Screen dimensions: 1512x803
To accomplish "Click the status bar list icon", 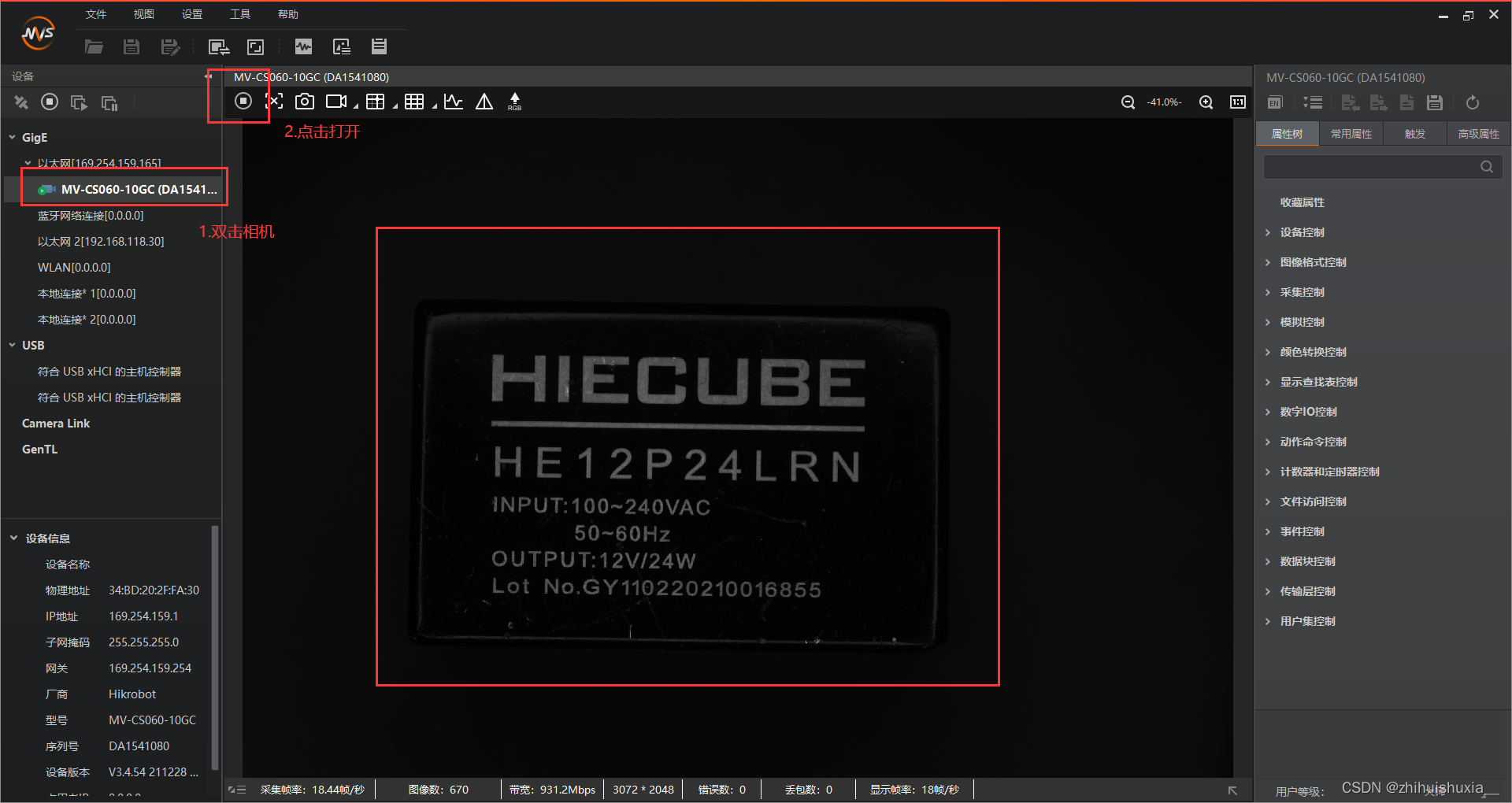I will pyautogui.click(x=237, y=790).
